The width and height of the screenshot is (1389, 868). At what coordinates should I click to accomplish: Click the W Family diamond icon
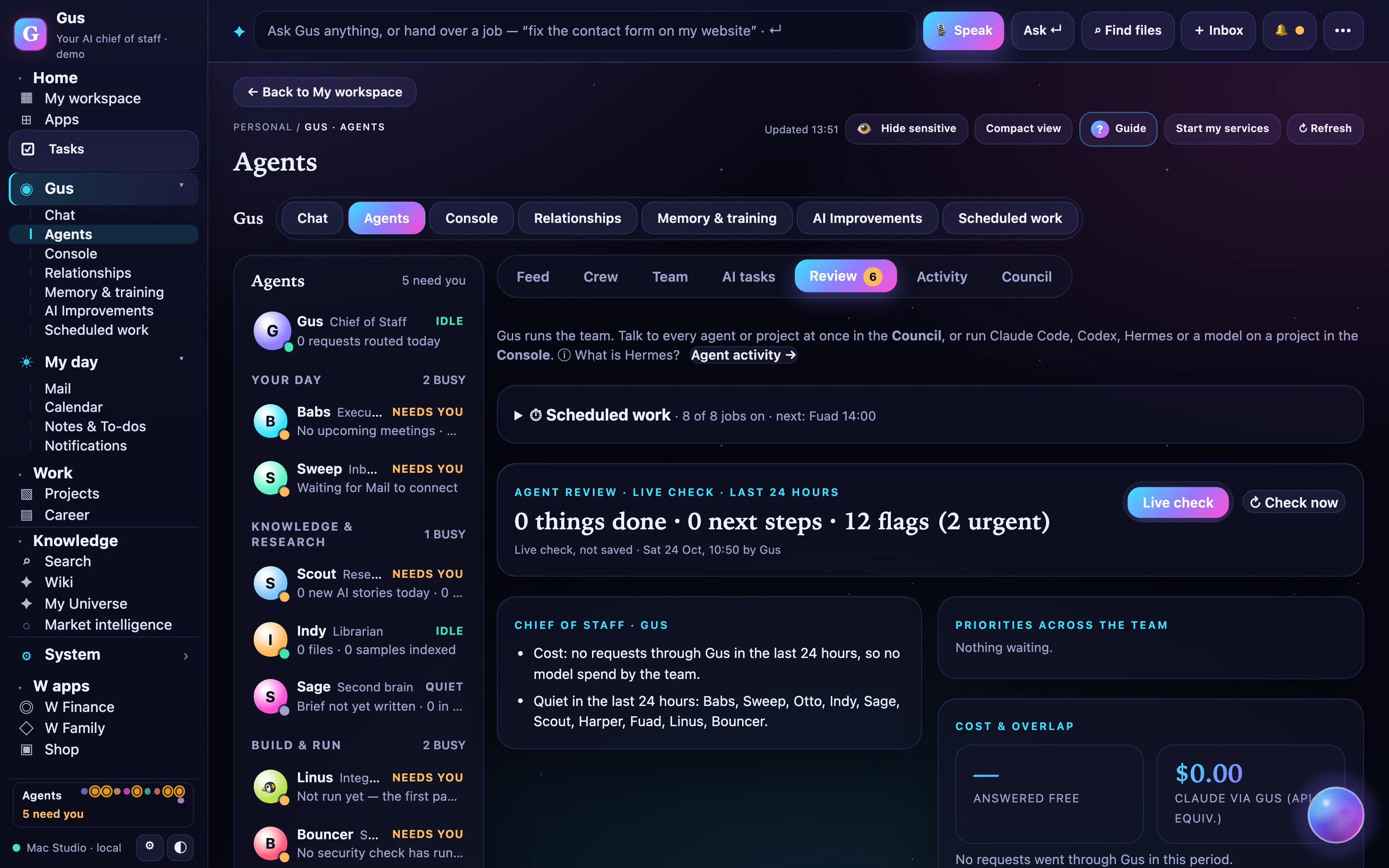point(27,728)
